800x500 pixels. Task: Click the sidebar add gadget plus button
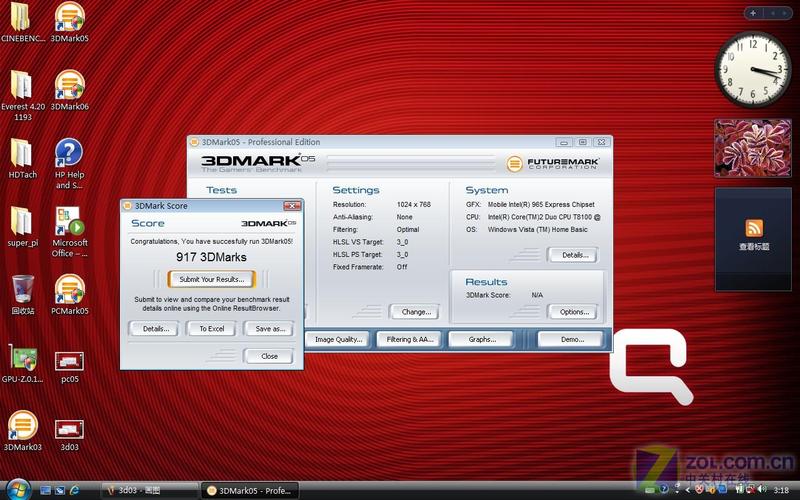[x=753, y=13]
